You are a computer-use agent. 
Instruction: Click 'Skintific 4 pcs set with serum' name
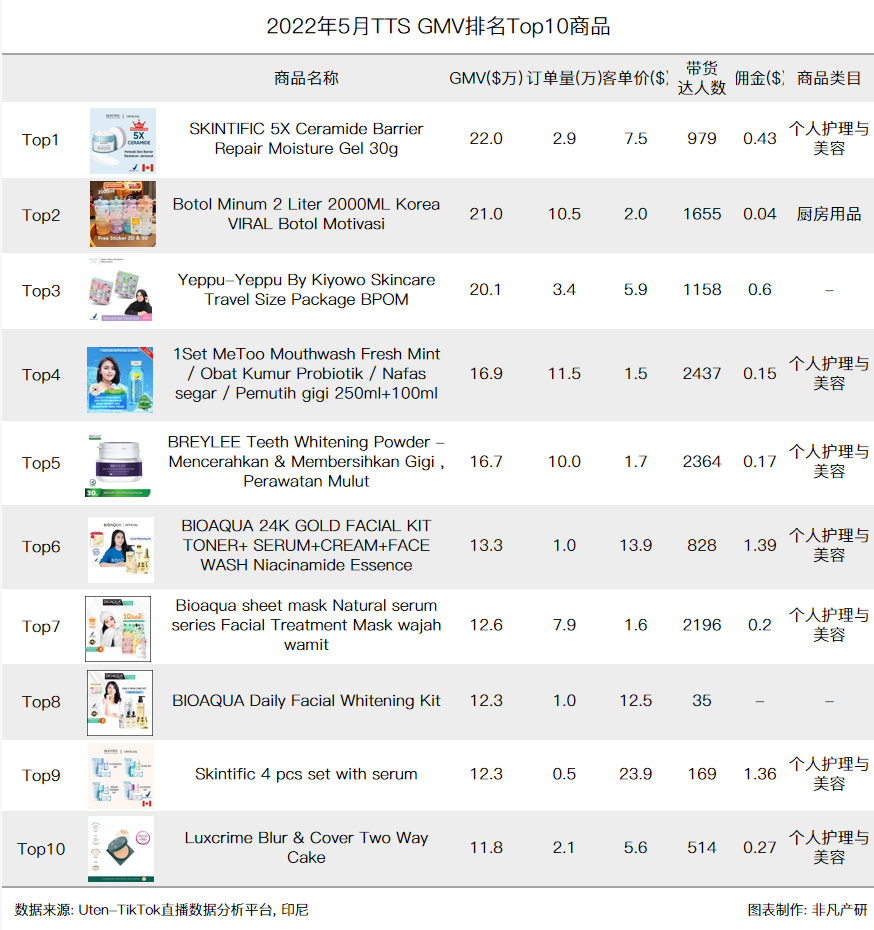point(306,774)
